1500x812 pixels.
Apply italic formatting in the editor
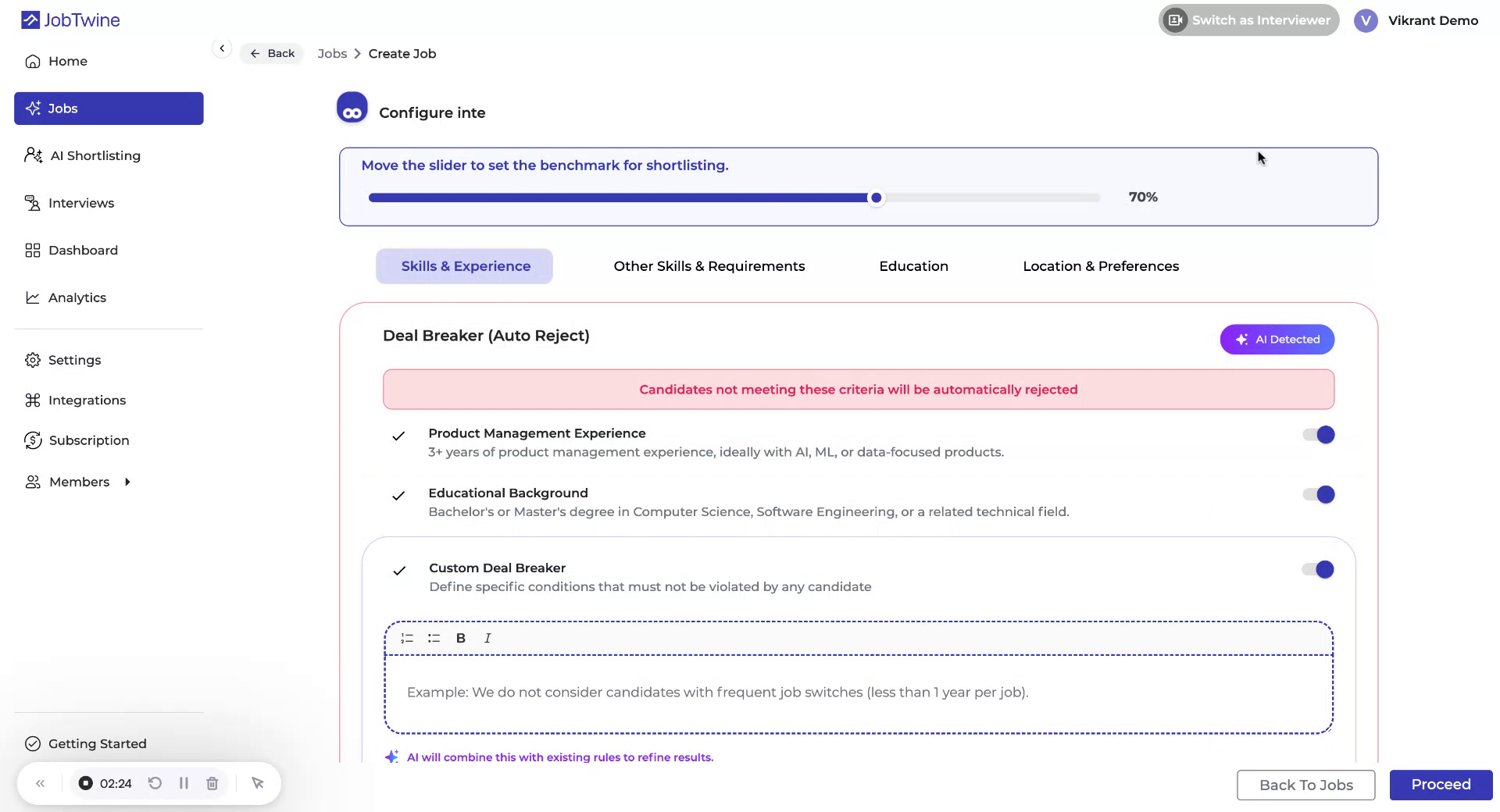(487, 638)
